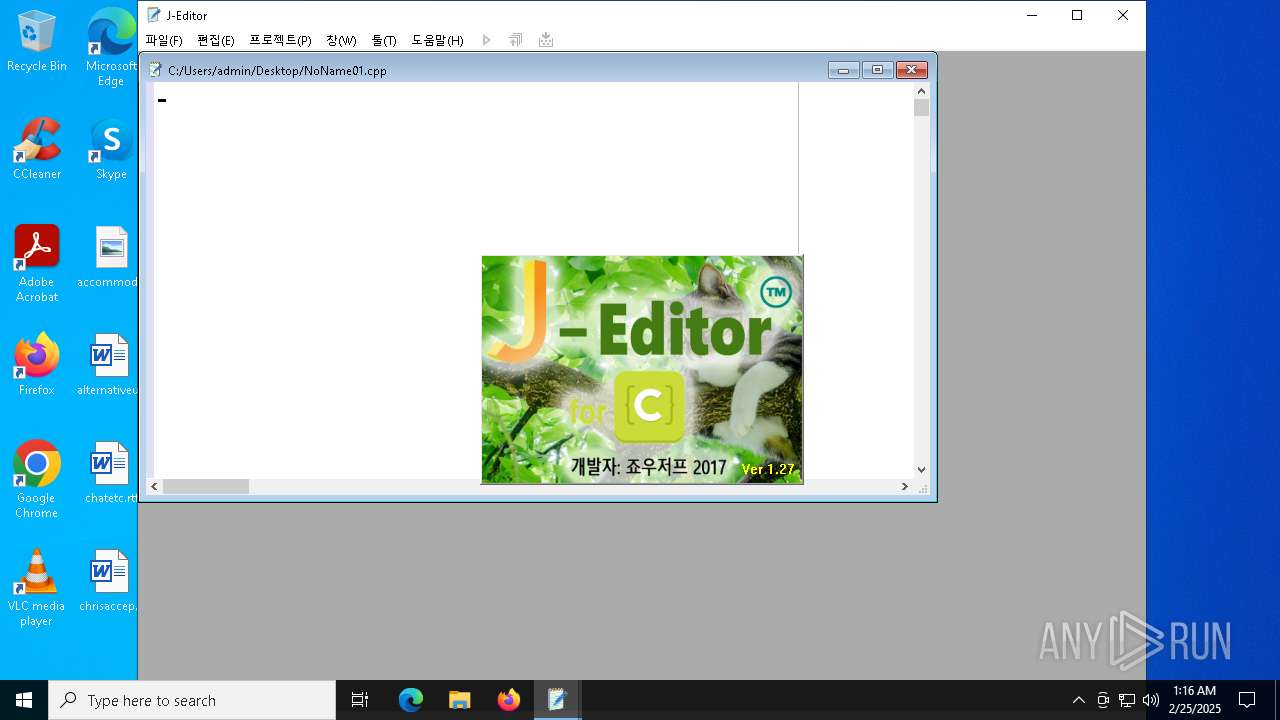
Task: Click the network icon in system tray
Action: click(1127, 700)
